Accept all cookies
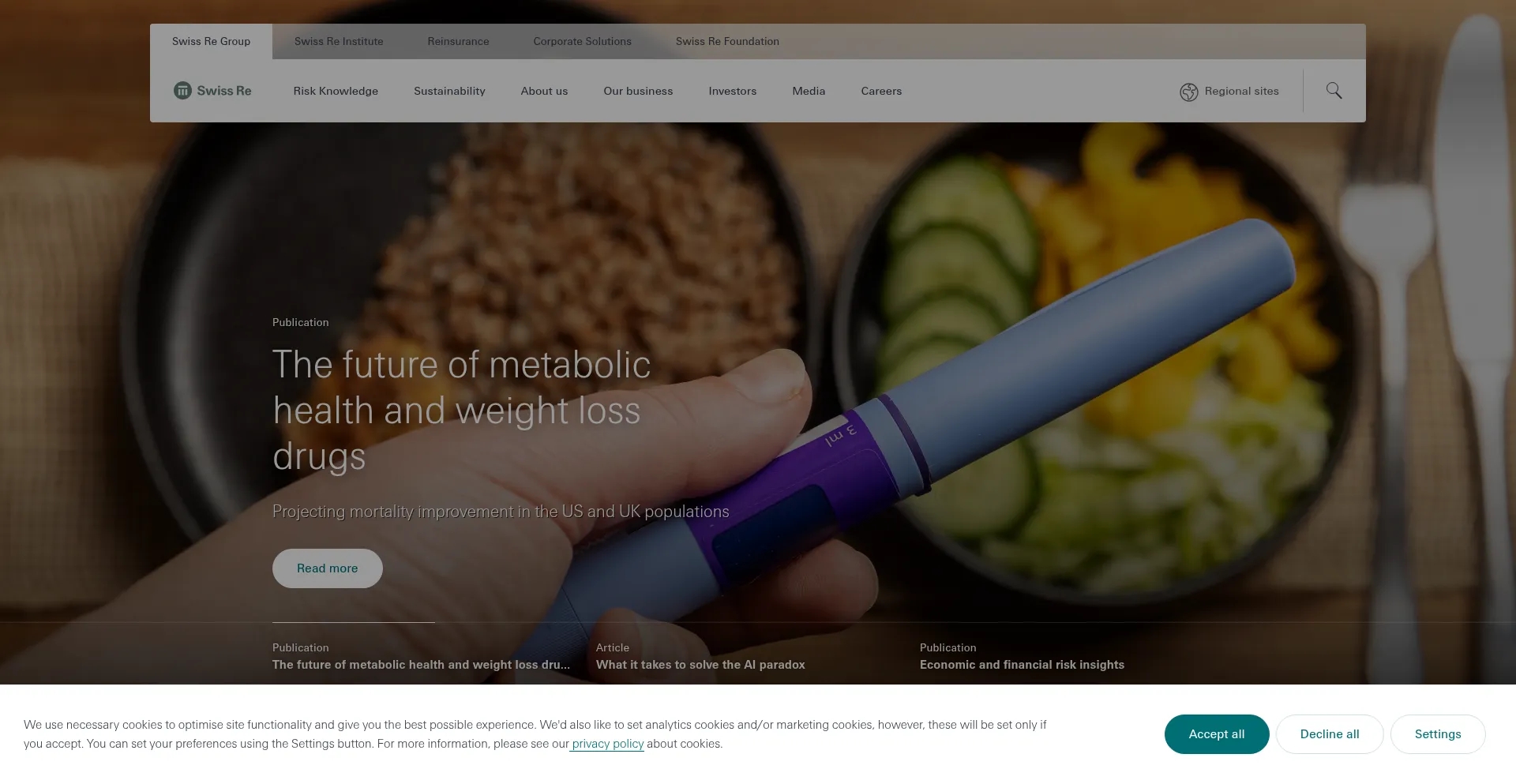The image size is (1516, 784). click(1217, 734)
